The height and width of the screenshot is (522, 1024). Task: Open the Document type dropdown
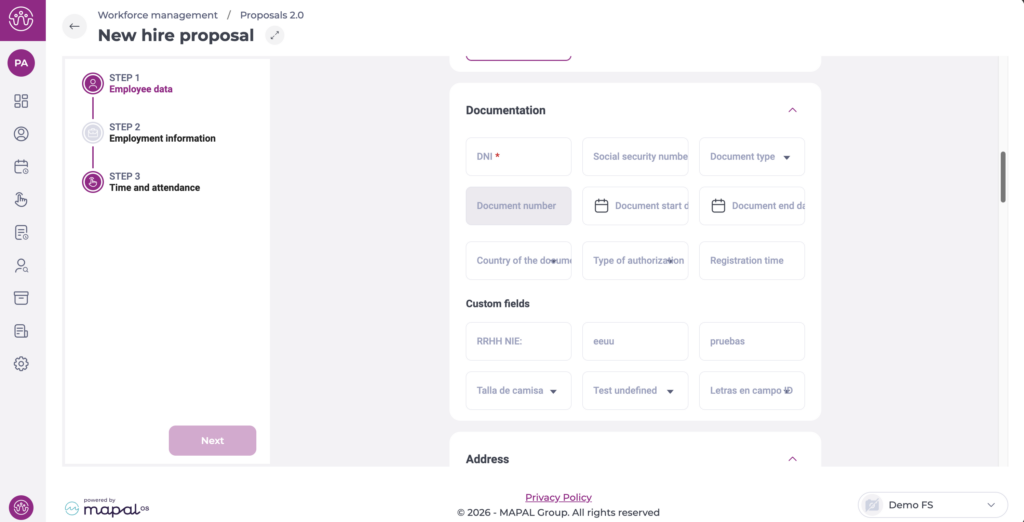click(x=751, y=157)
